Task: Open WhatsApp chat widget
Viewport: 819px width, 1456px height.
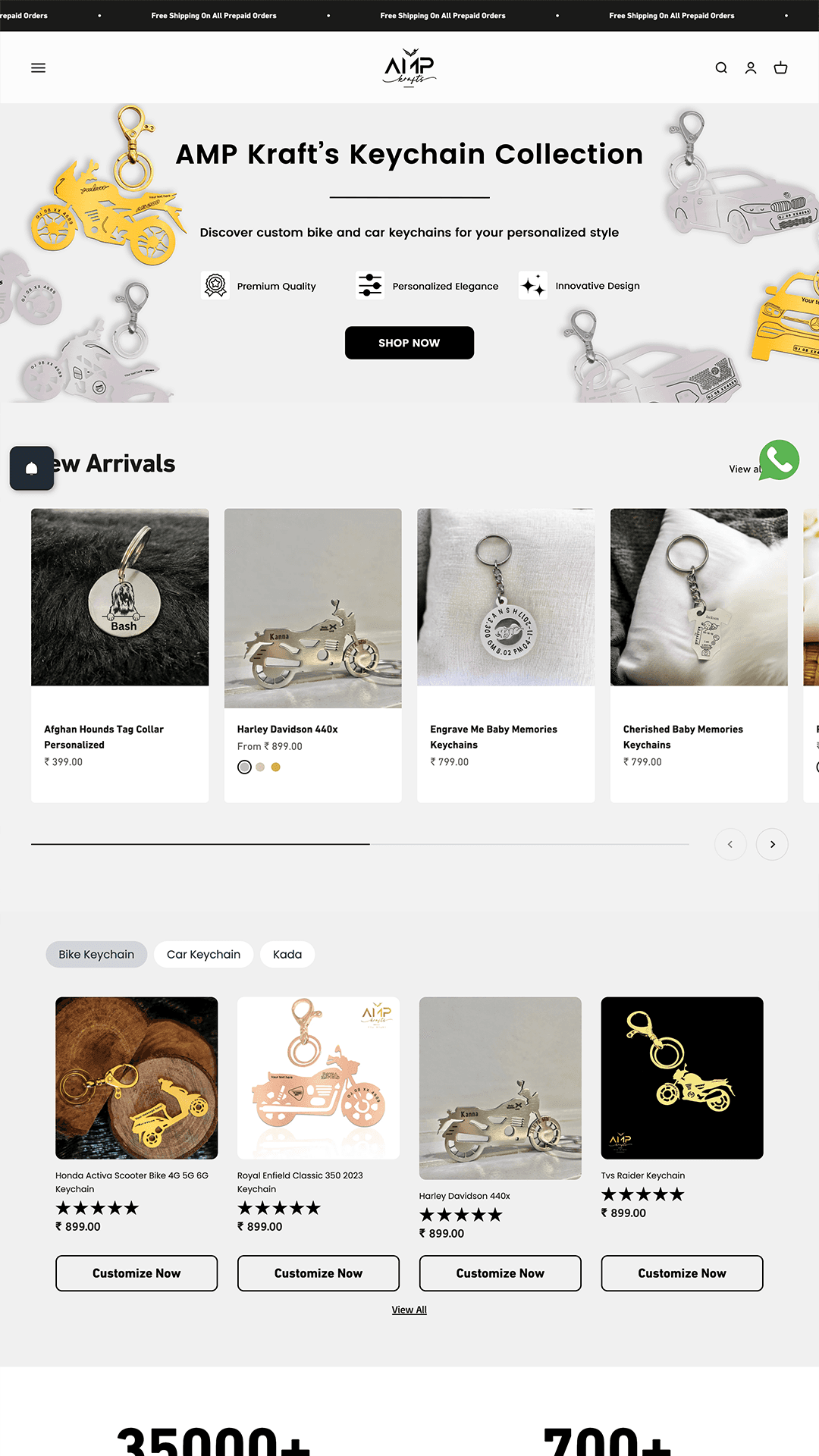Action: (x=779, y=460)
